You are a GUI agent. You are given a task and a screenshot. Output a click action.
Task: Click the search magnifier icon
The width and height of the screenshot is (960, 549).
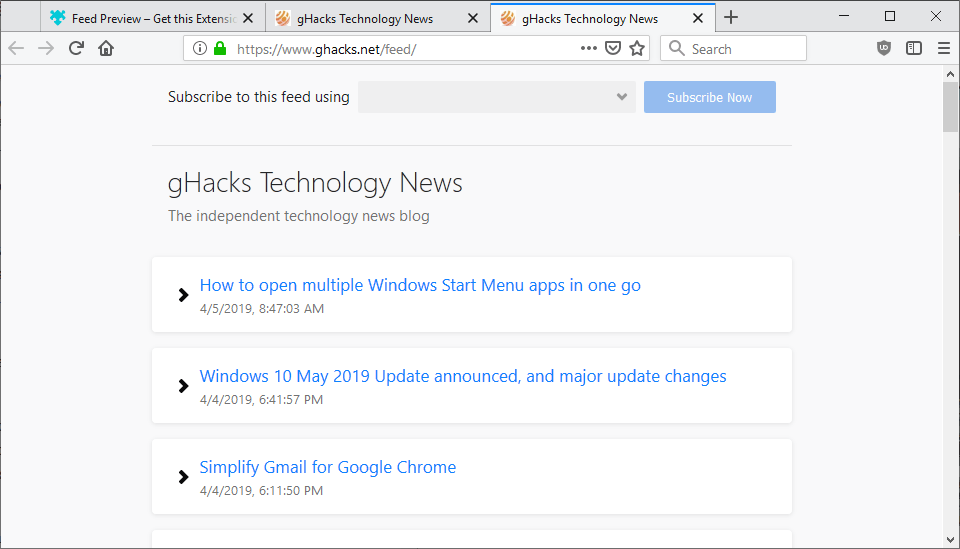click(x=677, y=48)
